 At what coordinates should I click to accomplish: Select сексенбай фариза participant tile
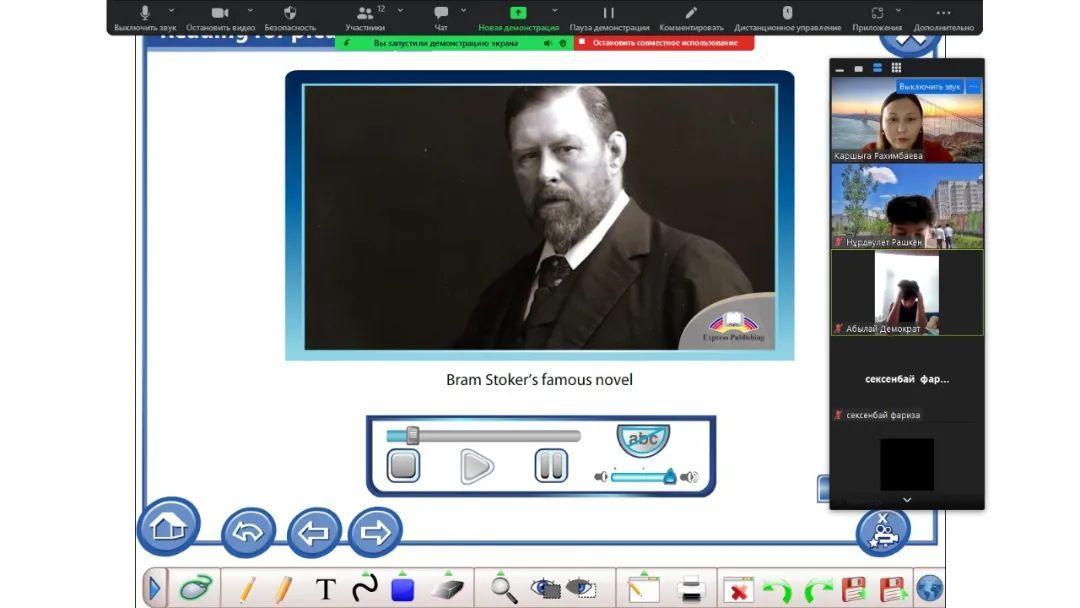pyautogui.click(x=907, y=379)
